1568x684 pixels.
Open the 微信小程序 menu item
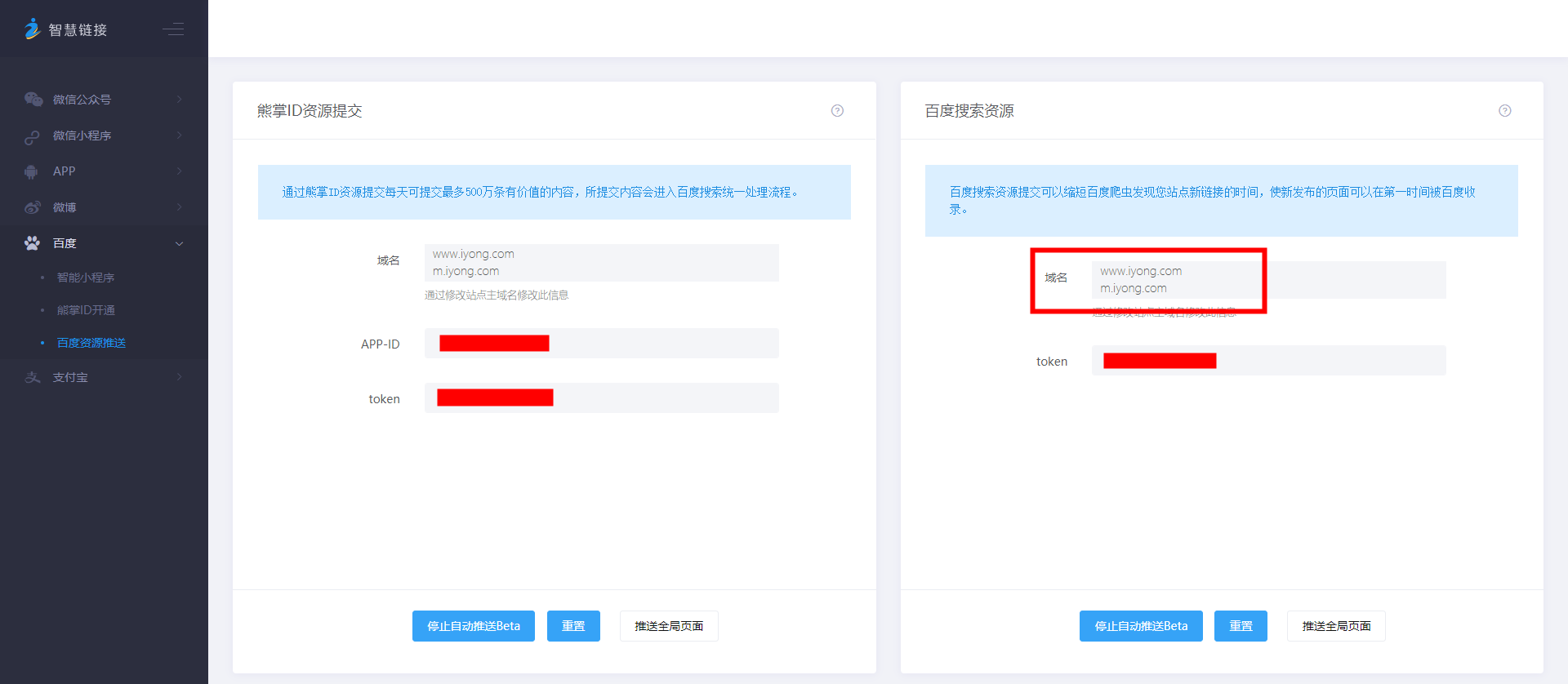[x=104, y=135]
